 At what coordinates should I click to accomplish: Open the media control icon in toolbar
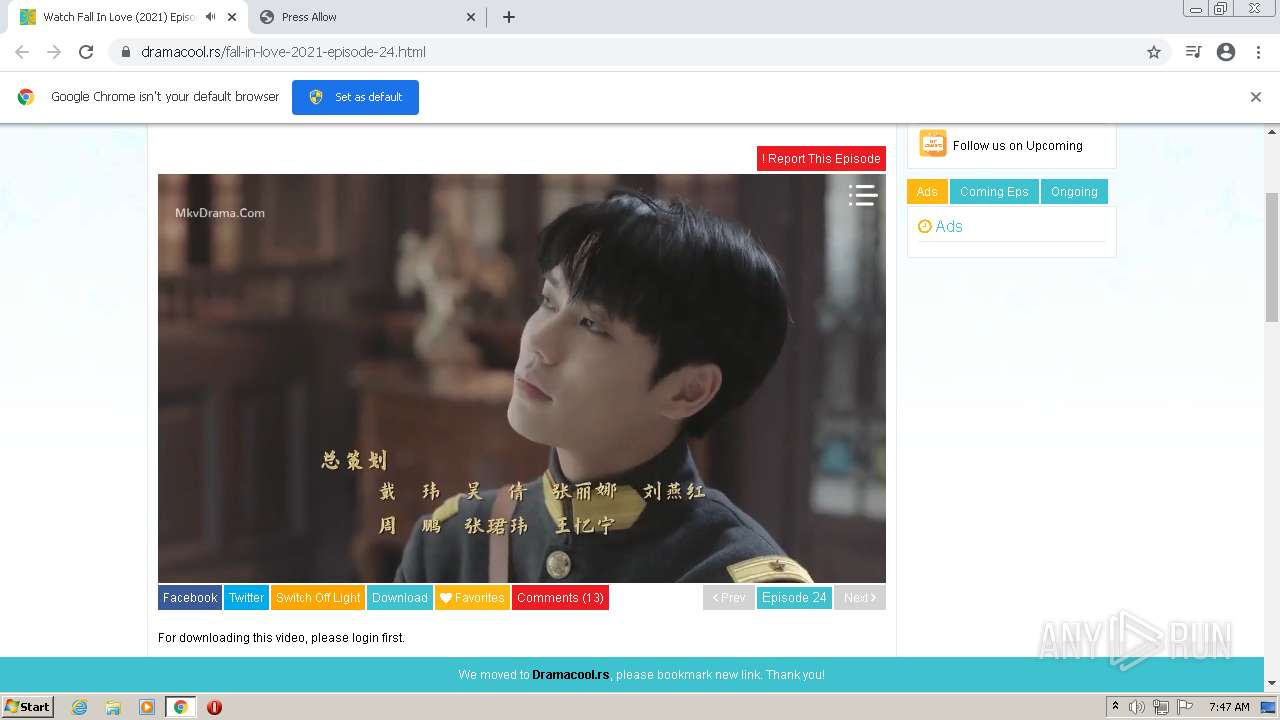(1193, 52)
